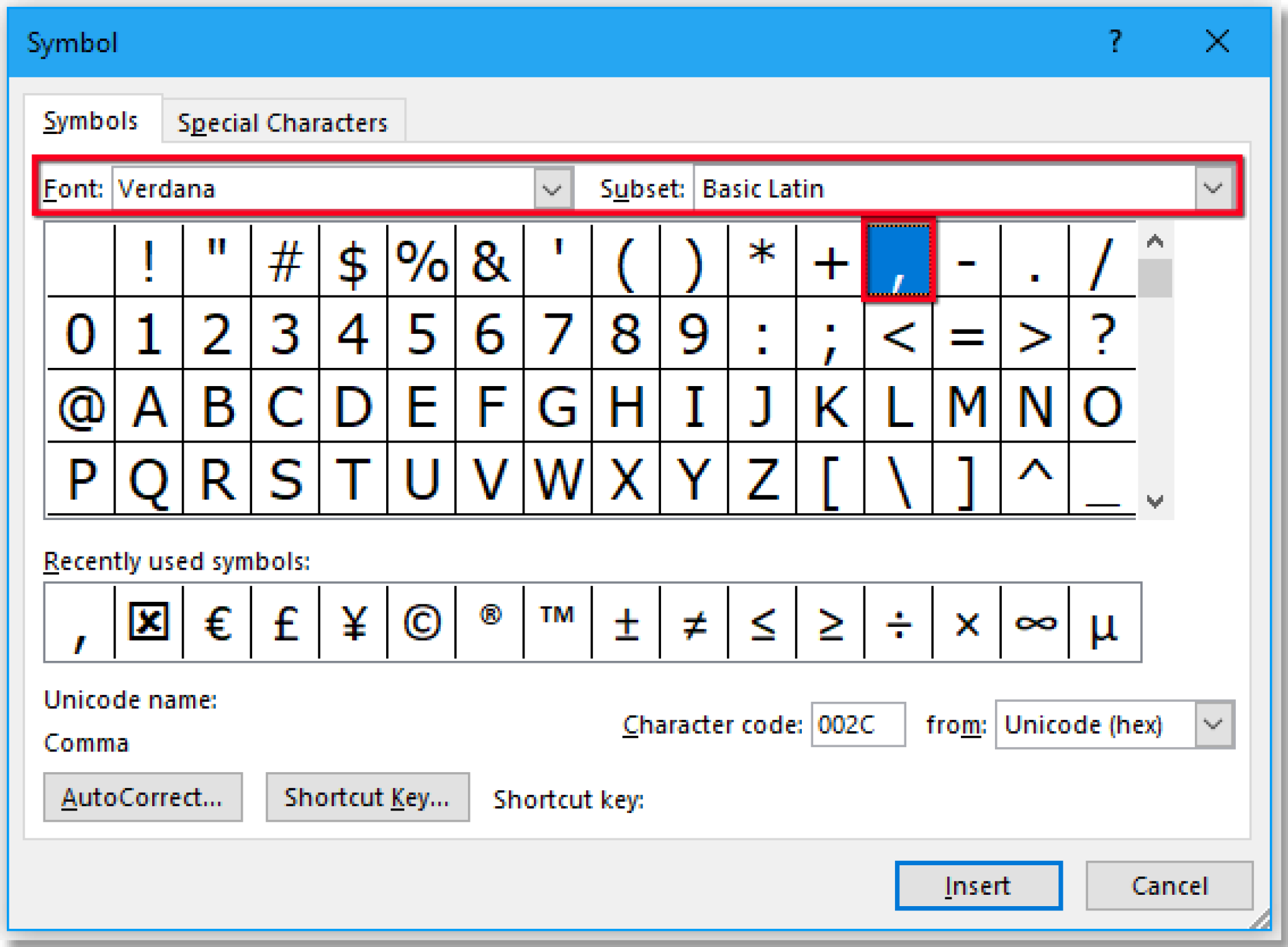
Task: Open the Unicode (hex) from dropdown
Action: (1213, 724)
